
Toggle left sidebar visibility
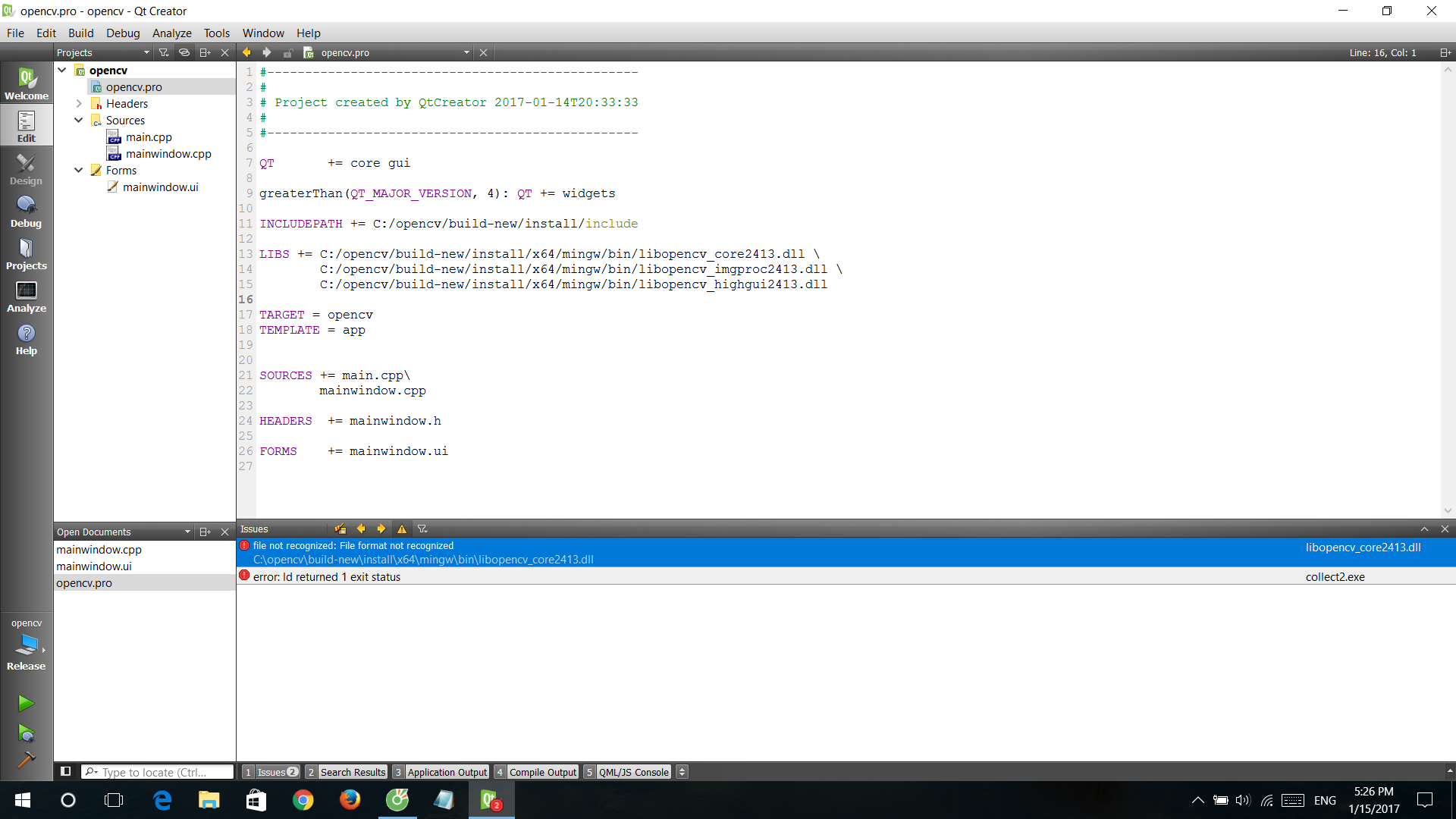click(x=66, y=771)
